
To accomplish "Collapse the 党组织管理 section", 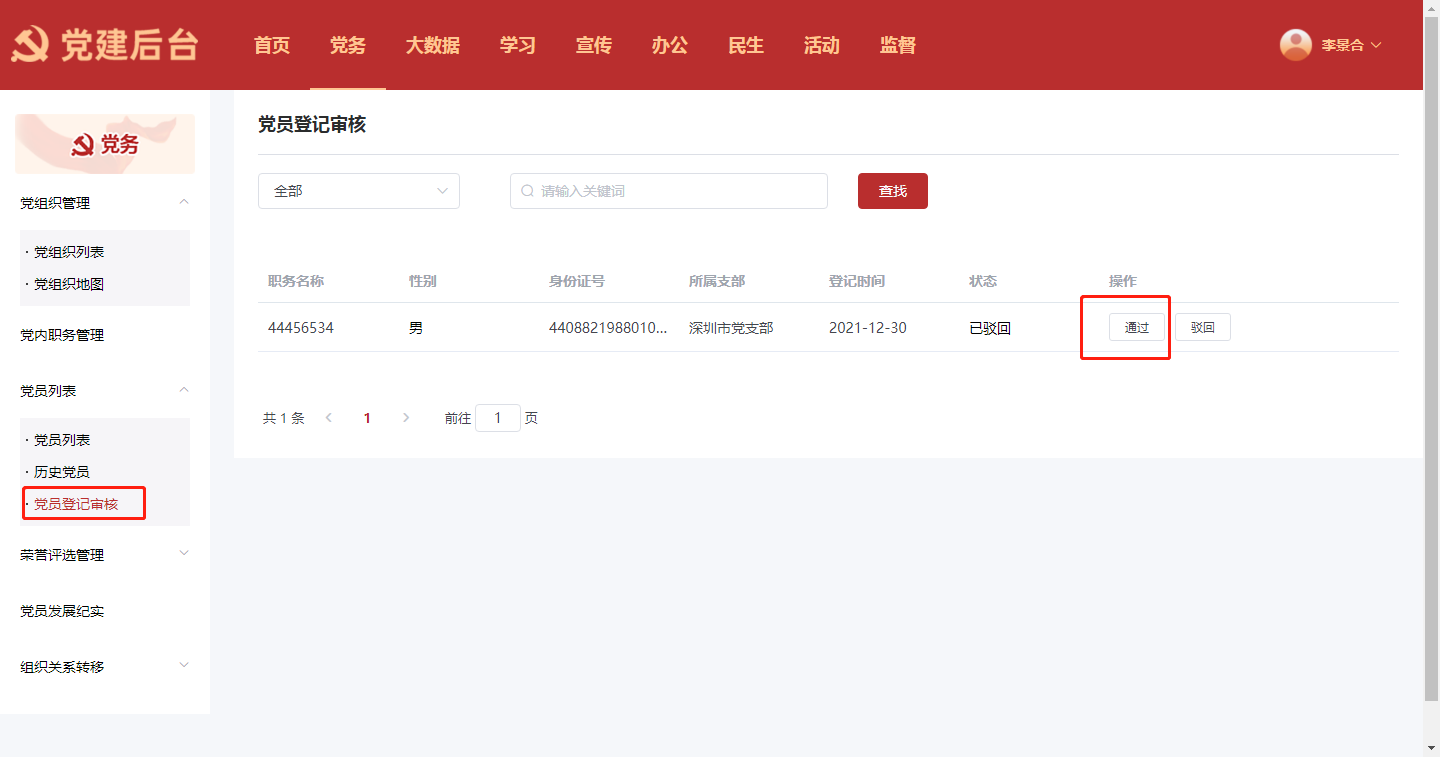I will [183, 202].
